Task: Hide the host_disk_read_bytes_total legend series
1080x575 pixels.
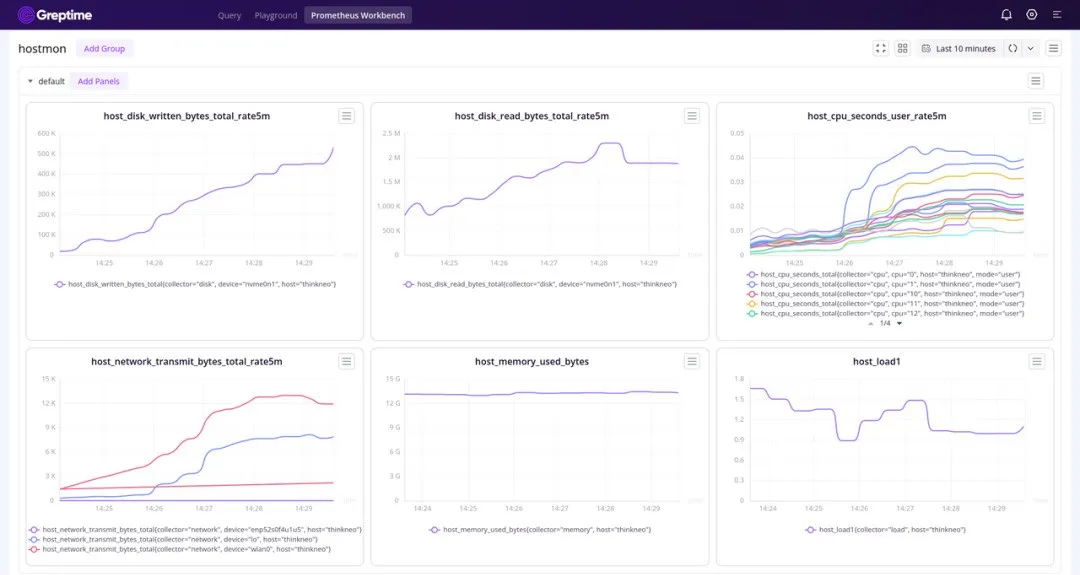Action: 540,284
